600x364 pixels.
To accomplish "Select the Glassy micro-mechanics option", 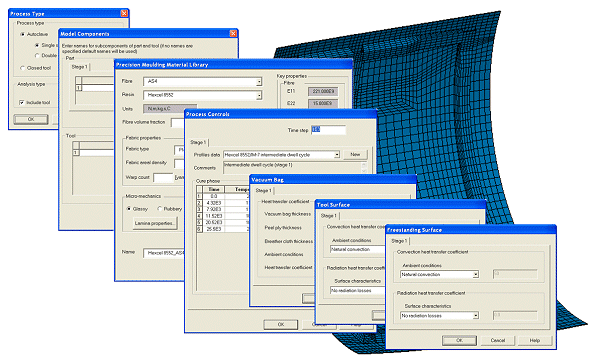I will [x=129, y=209].
